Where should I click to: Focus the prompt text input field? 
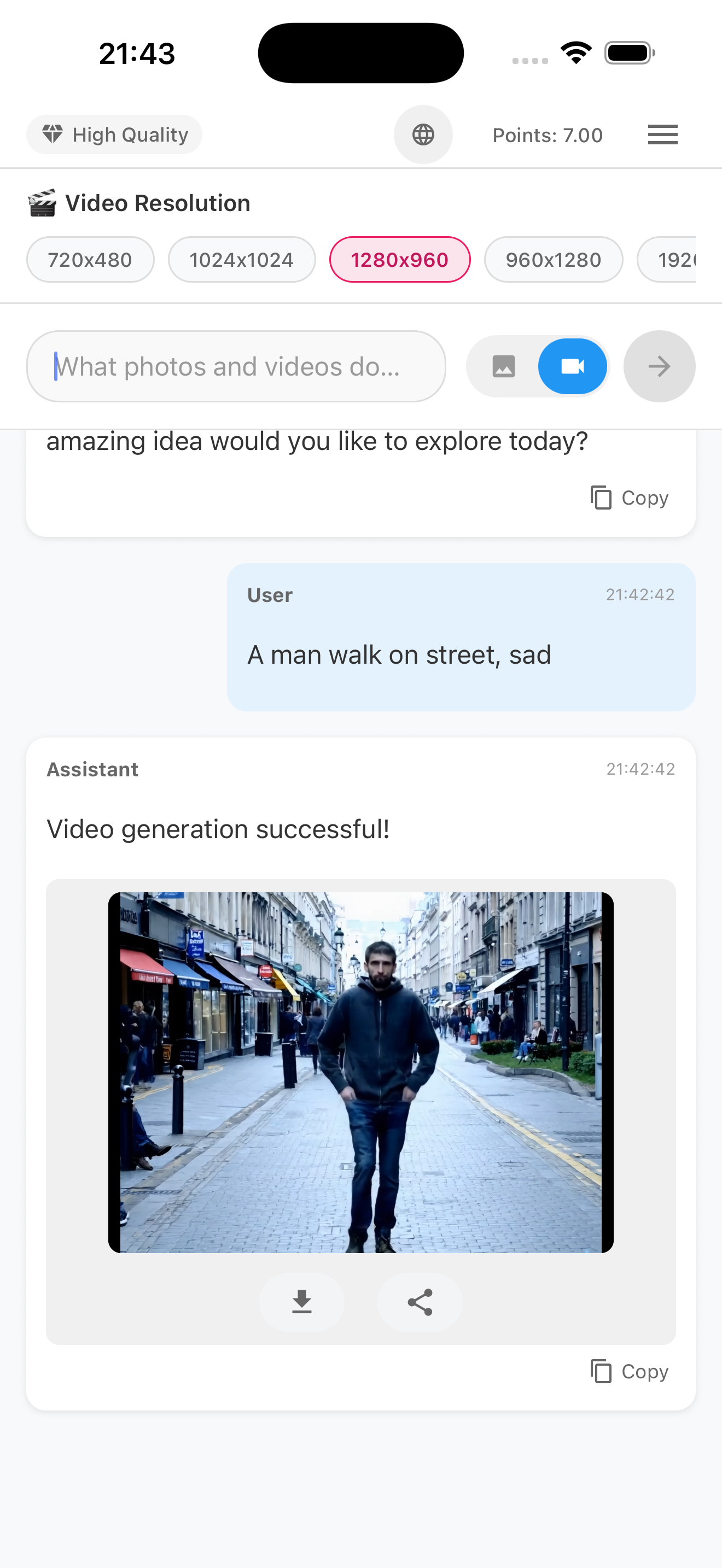[x=236, y=366]
